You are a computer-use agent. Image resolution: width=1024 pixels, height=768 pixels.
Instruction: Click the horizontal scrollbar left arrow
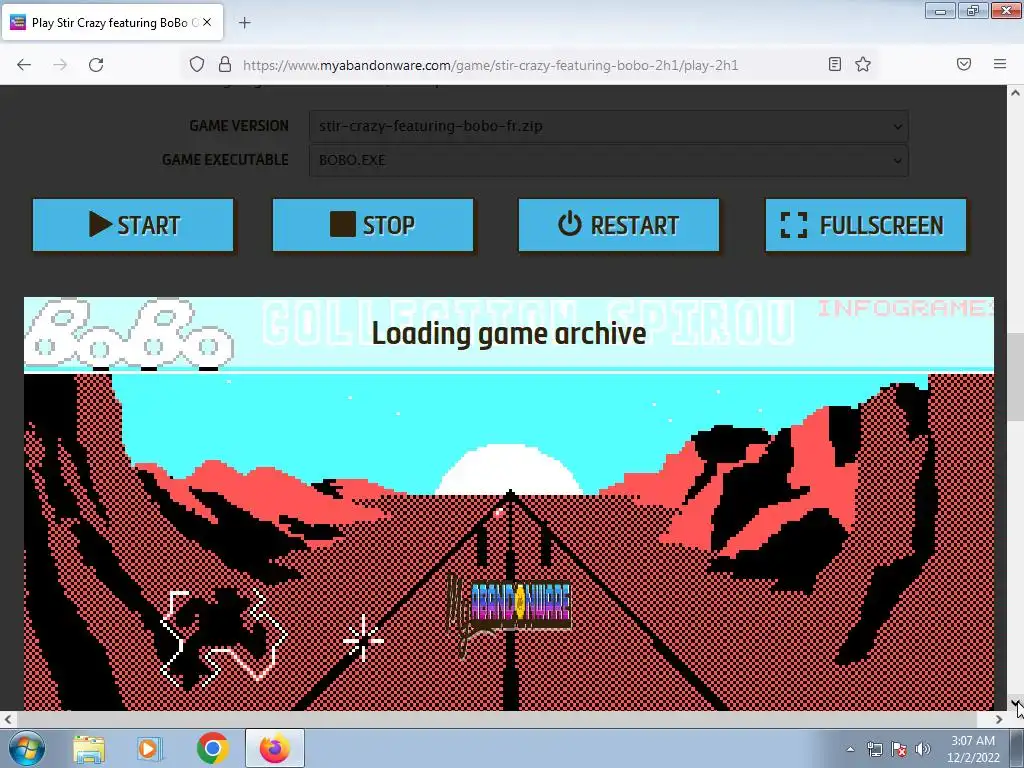8,719
